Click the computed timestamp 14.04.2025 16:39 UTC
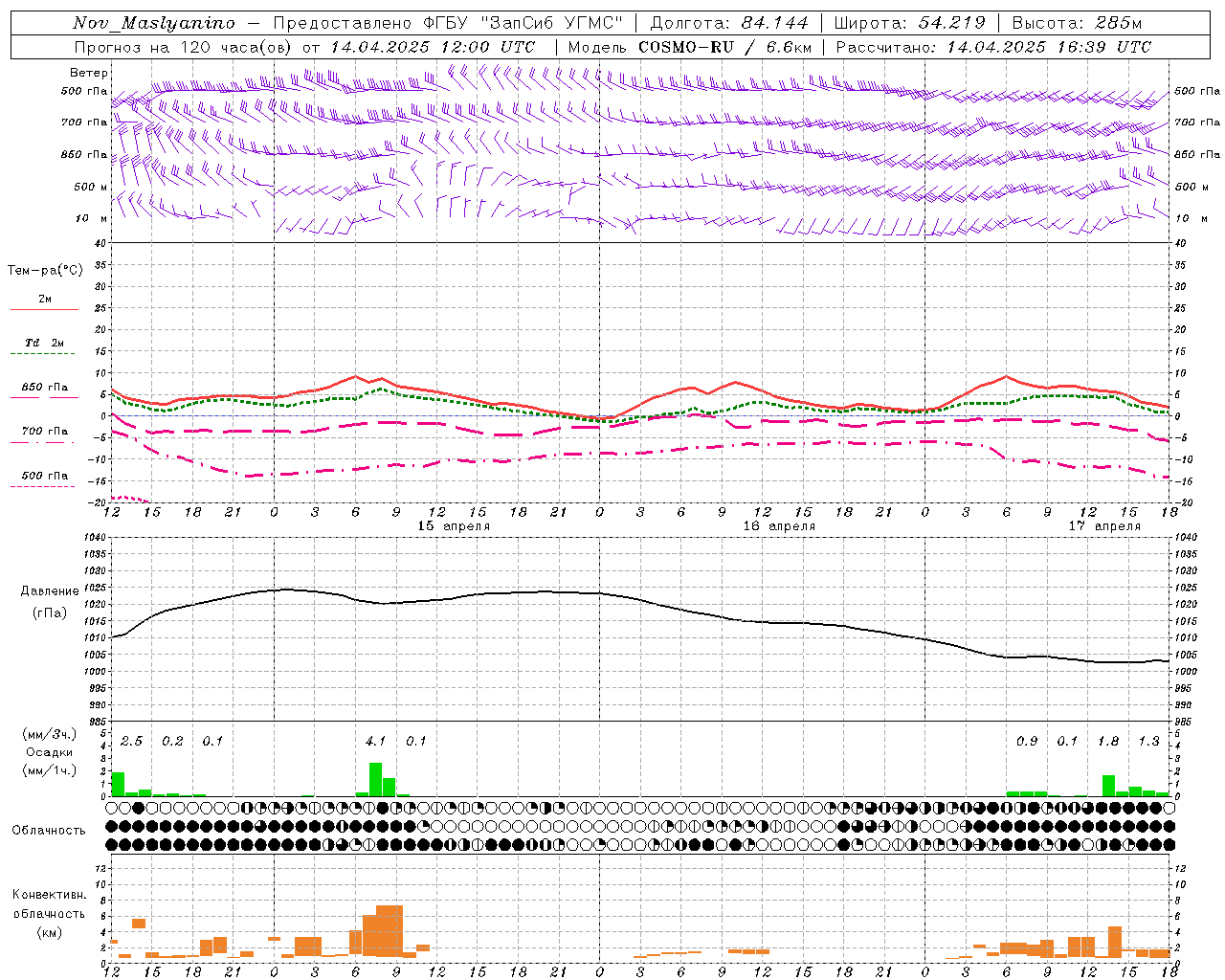Screen dimensions: 1225x980 tap(1050, 47)
